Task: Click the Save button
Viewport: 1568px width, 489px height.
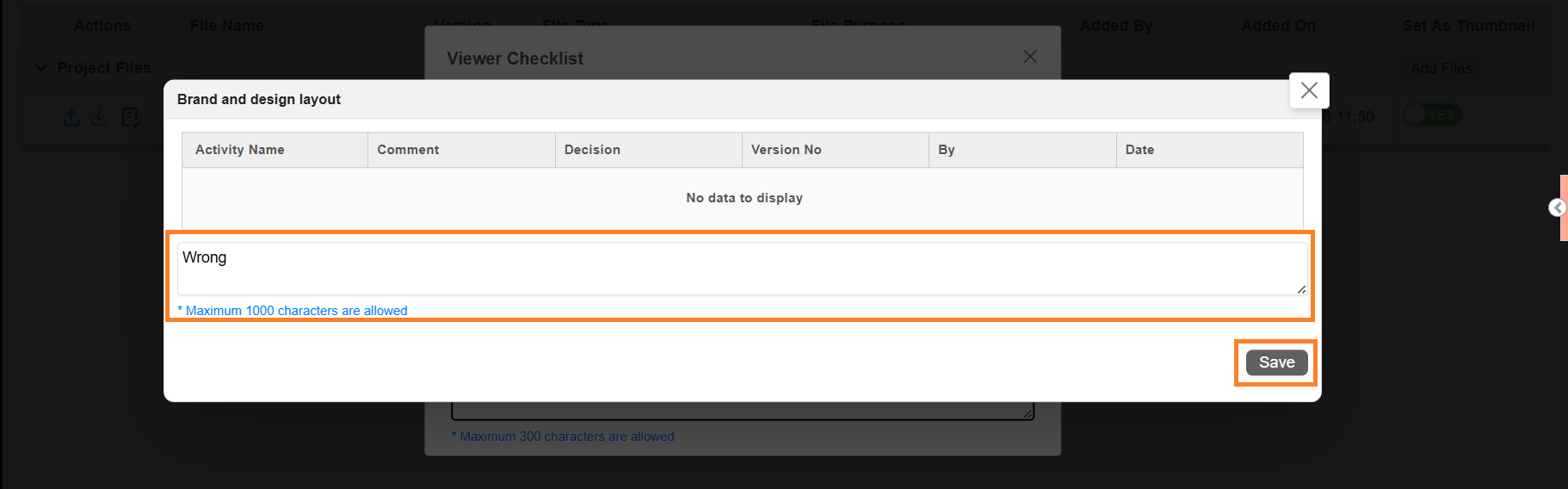Action: tap(1276, 362)
